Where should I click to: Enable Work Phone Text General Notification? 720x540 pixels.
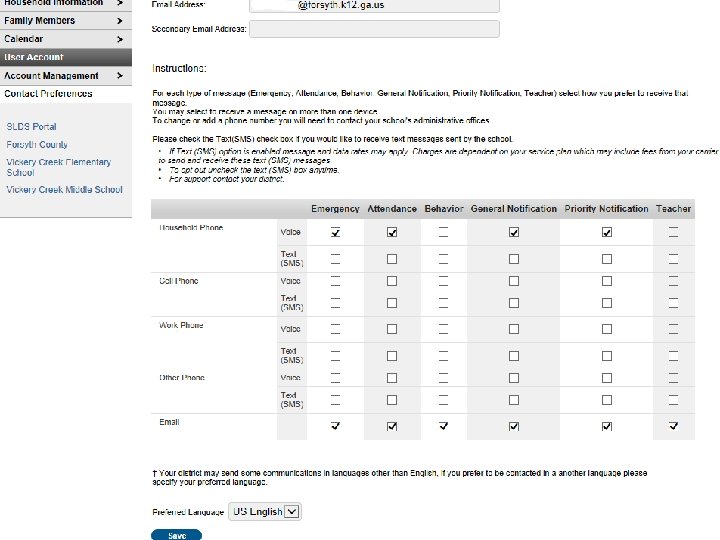(x=514, y=356)
